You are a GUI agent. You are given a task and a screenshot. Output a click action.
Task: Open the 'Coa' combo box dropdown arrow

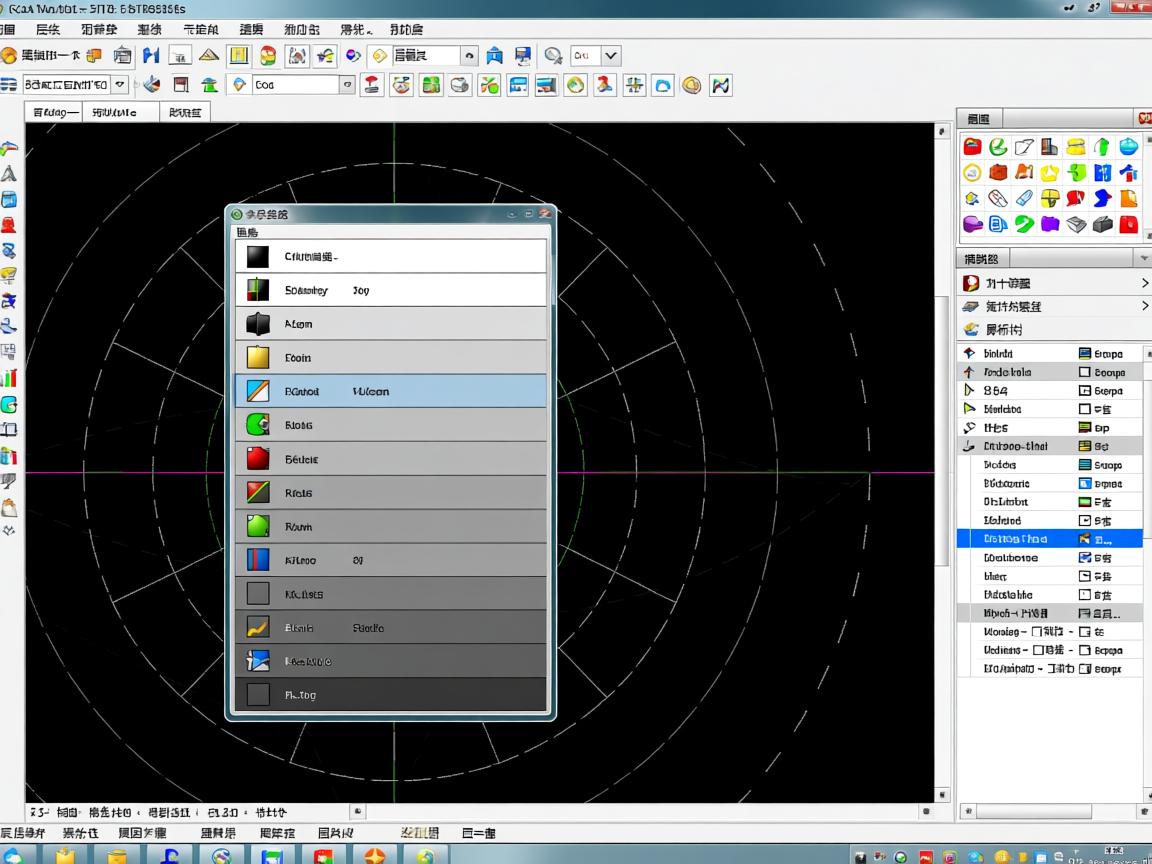tap(347, 85)
